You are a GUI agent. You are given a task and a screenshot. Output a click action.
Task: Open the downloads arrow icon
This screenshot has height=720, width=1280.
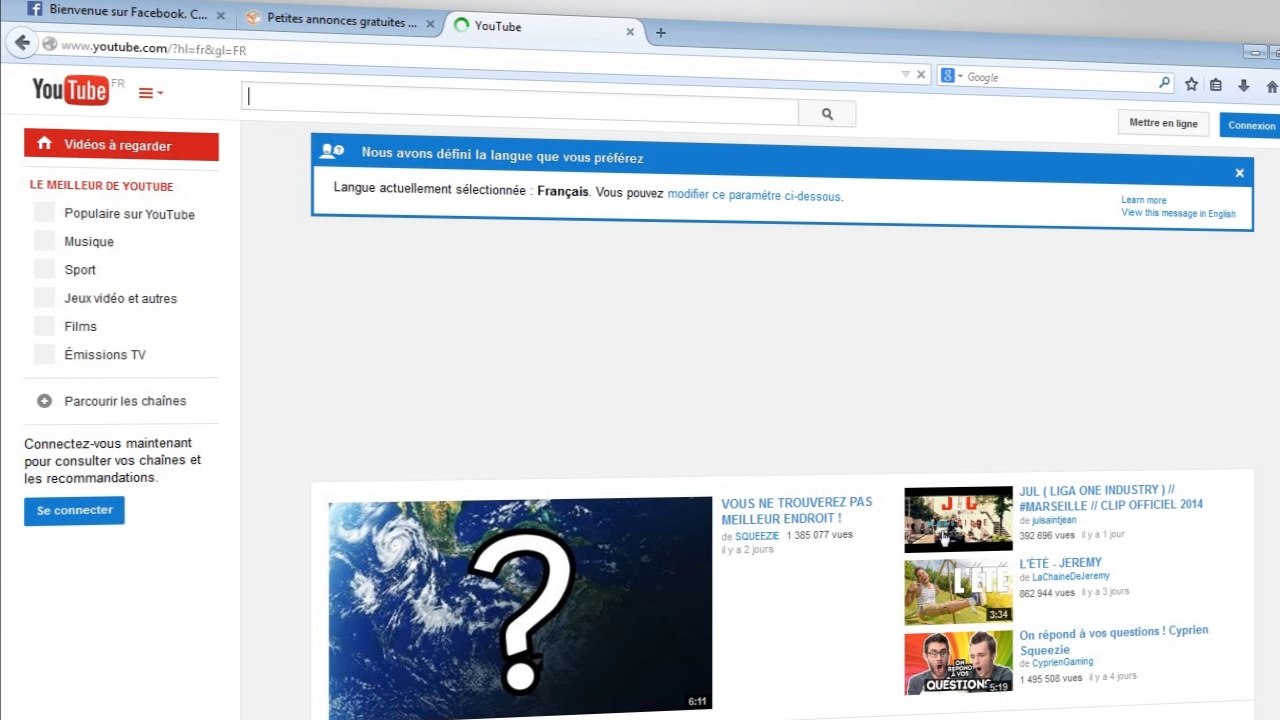(x=1243, y=87)
